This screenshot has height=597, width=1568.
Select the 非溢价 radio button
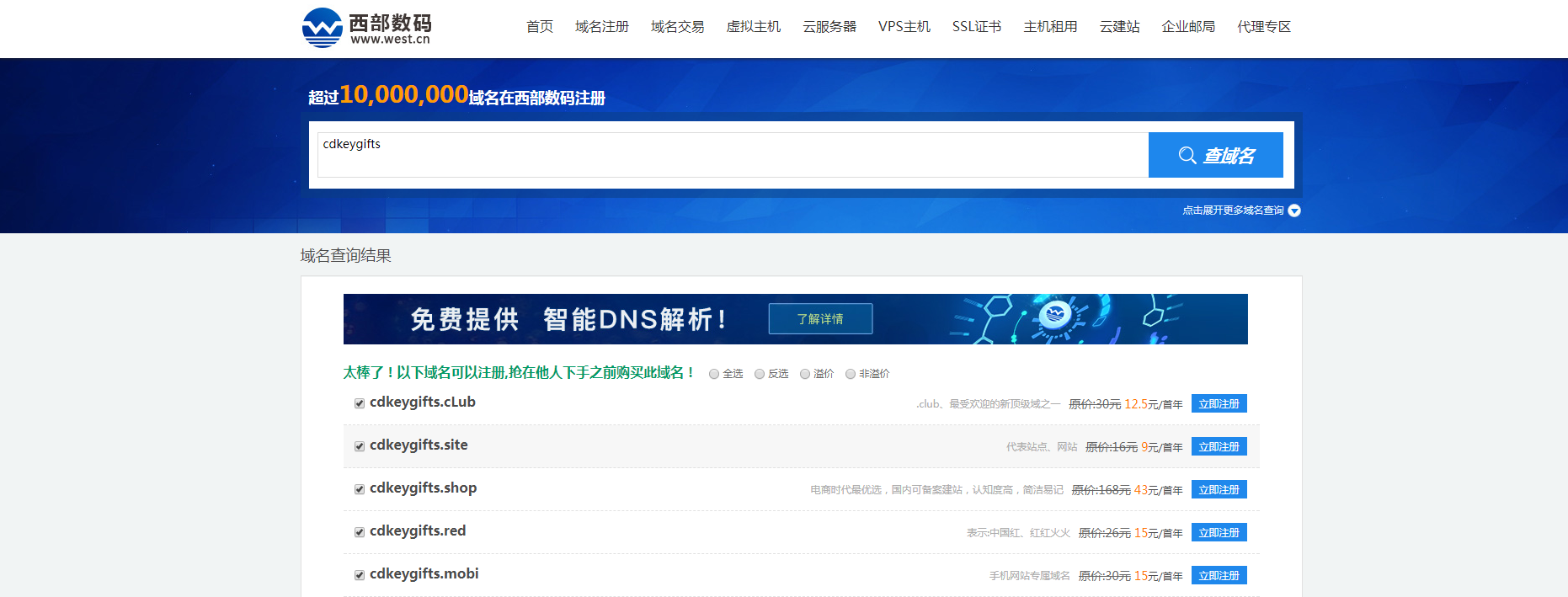coord(851,374)
